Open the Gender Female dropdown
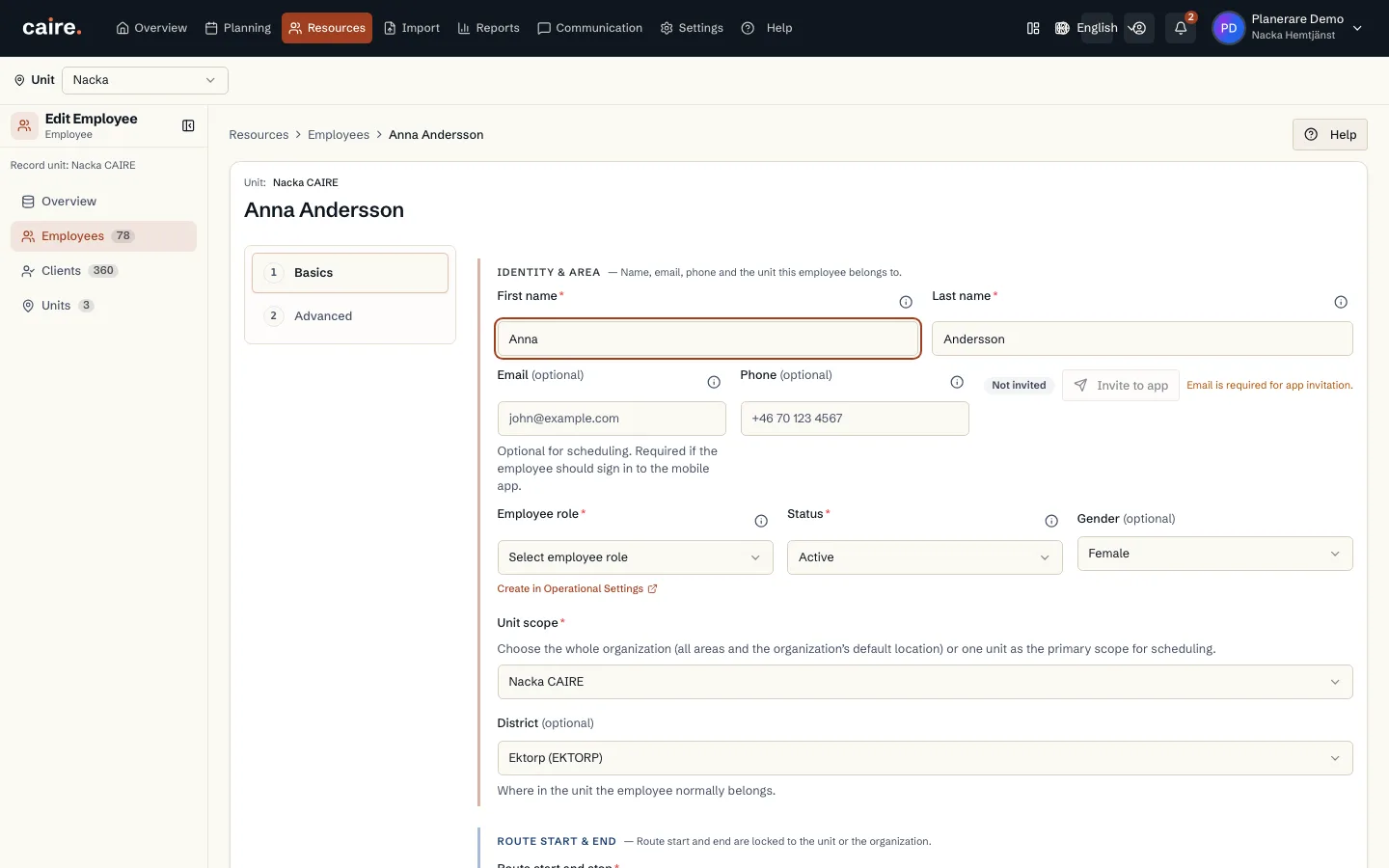This screenshot has width=1389, height=868. tap(1214, 554)
